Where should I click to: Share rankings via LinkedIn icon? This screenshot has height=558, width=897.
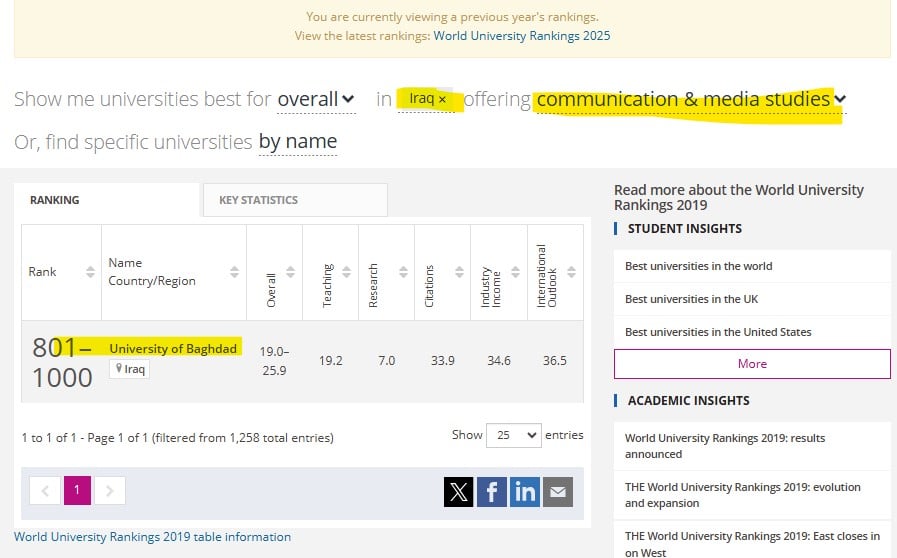524,491
